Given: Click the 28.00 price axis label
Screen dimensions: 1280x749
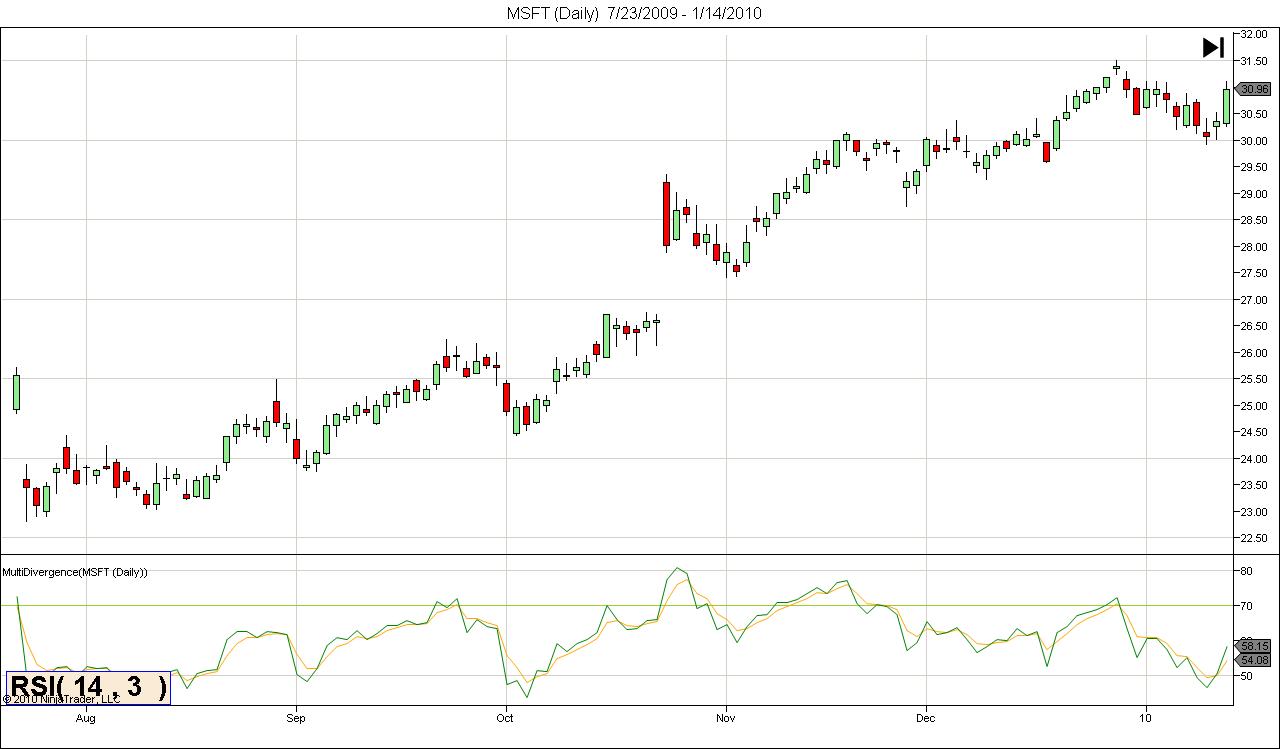Looking at the screenshot, I should click(x=1254, y=247).
